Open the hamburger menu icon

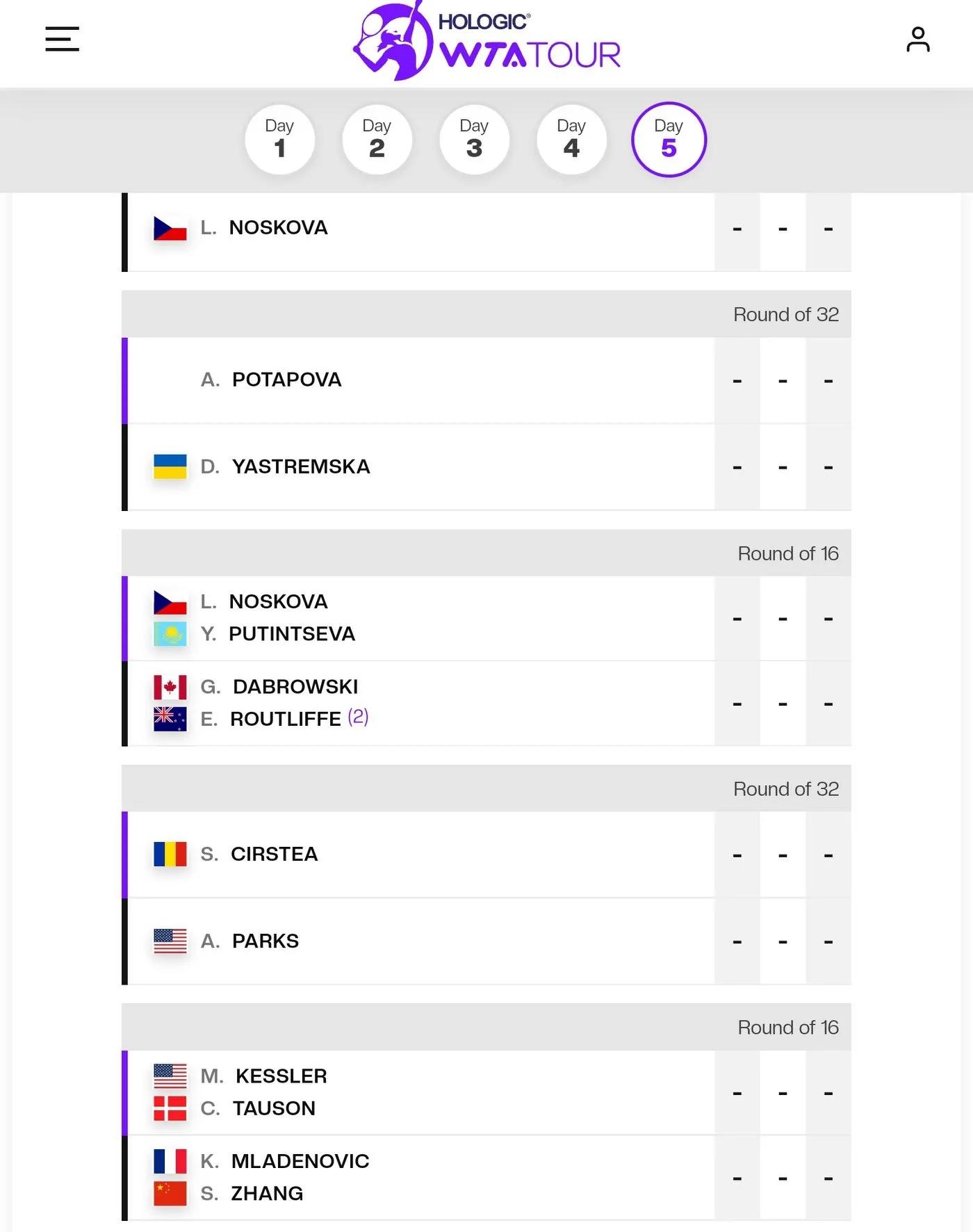click(62, 39)
